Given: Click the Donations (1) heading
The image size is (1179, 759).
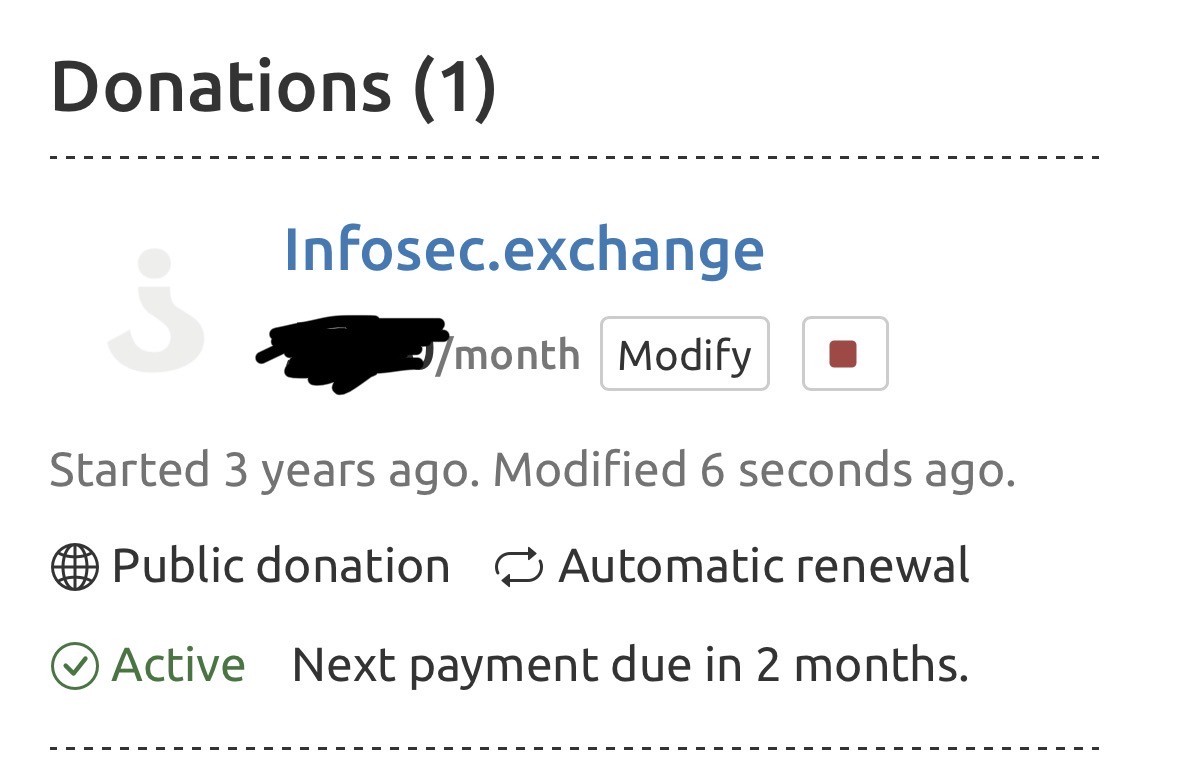Looking at the screenshot, I should pyautogui.click(x=274, y=86).
